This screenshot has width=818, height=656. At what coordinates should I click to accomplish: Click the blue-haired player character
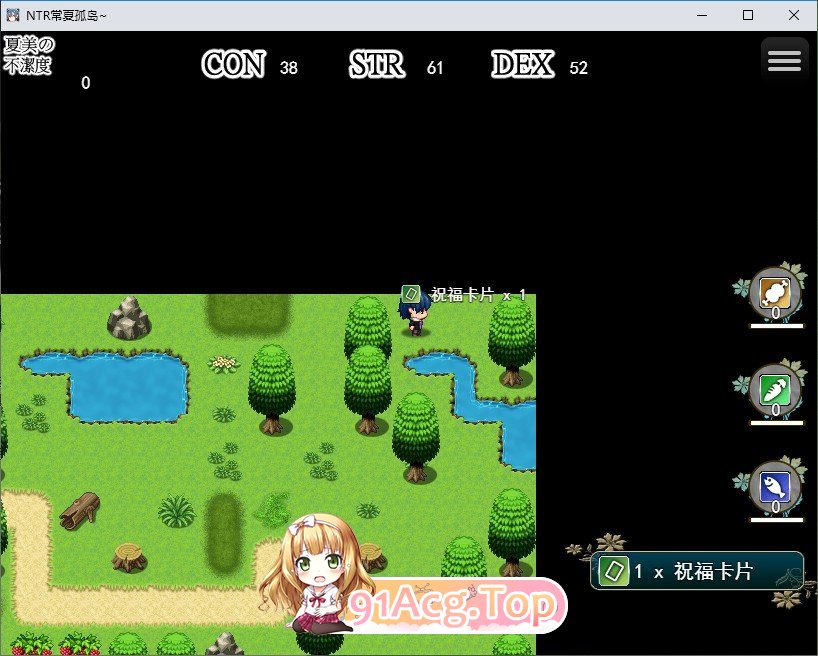click(415, 315)
